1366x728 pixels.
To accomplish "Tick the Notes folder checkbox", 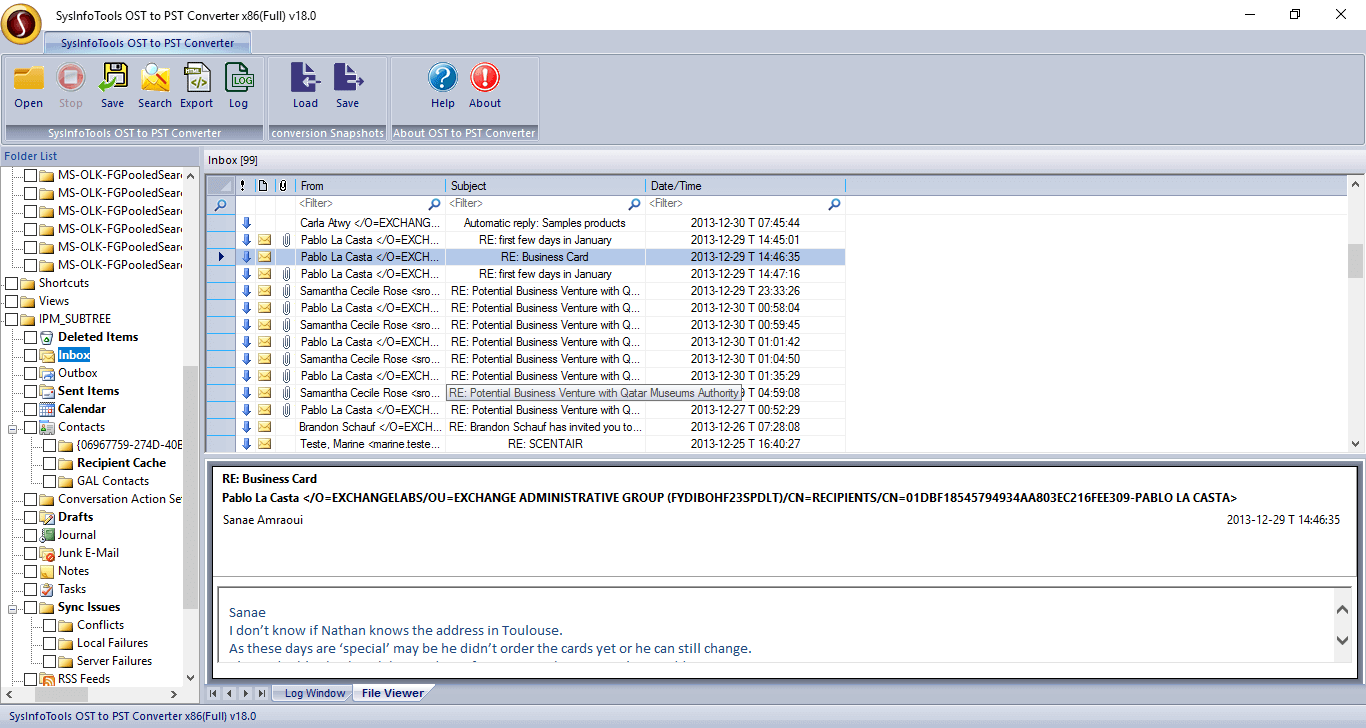I will coord(30,571).
